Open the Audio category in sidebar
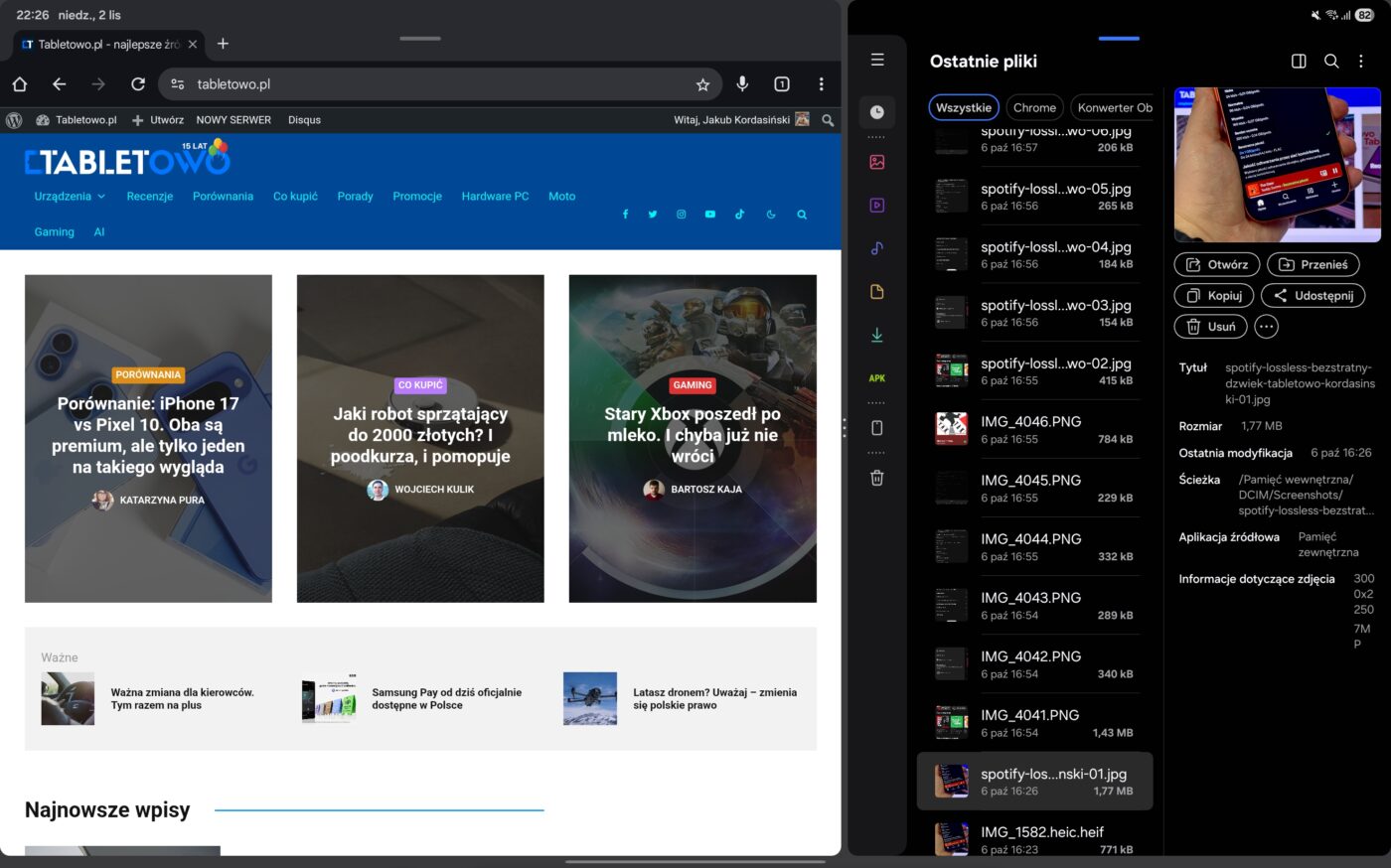 point(876,248)
